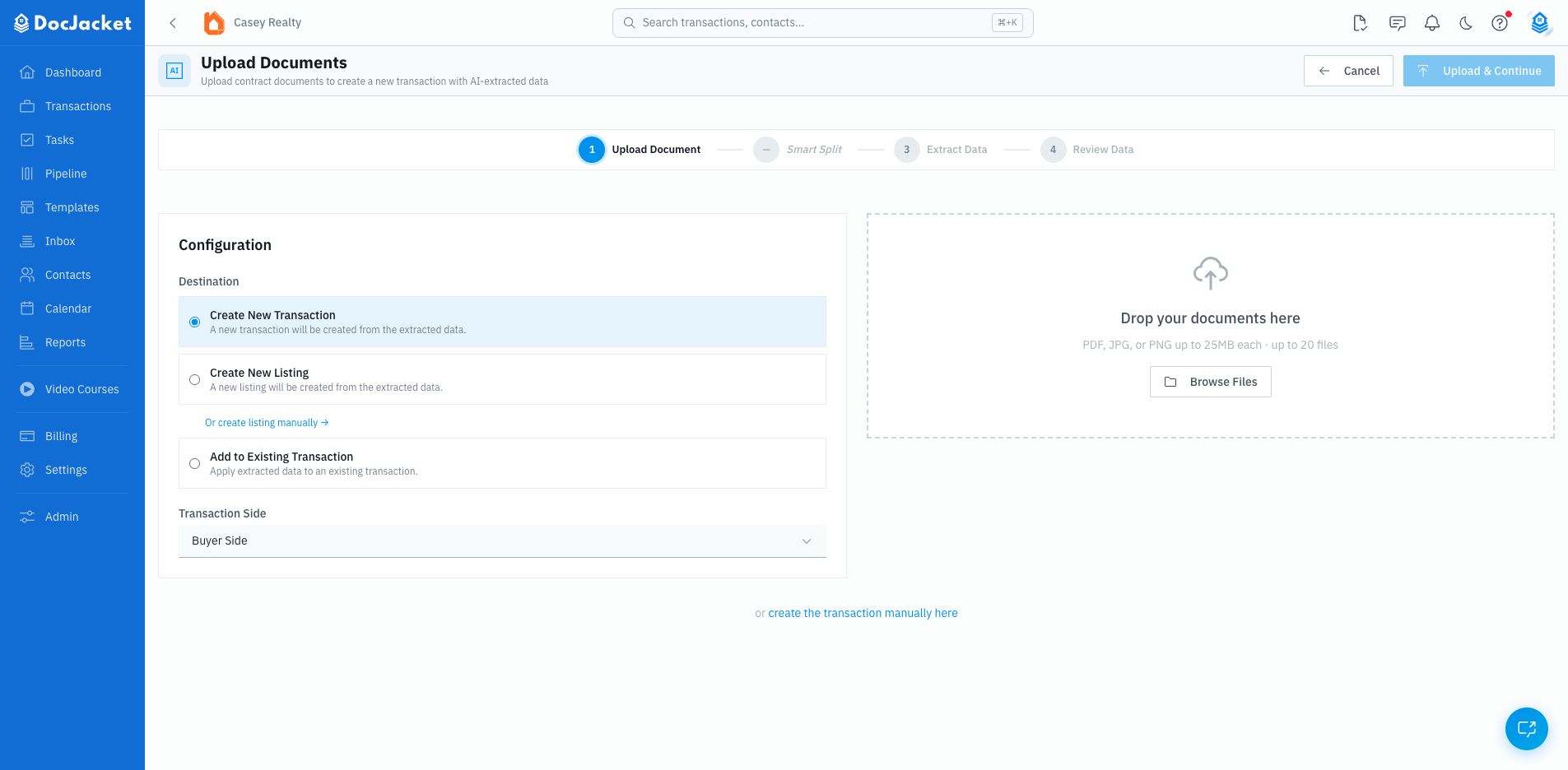The height and width of the screenshot is (770, 1568).
Task: Click the Casey Realty house logo
Action: (214, 23)
